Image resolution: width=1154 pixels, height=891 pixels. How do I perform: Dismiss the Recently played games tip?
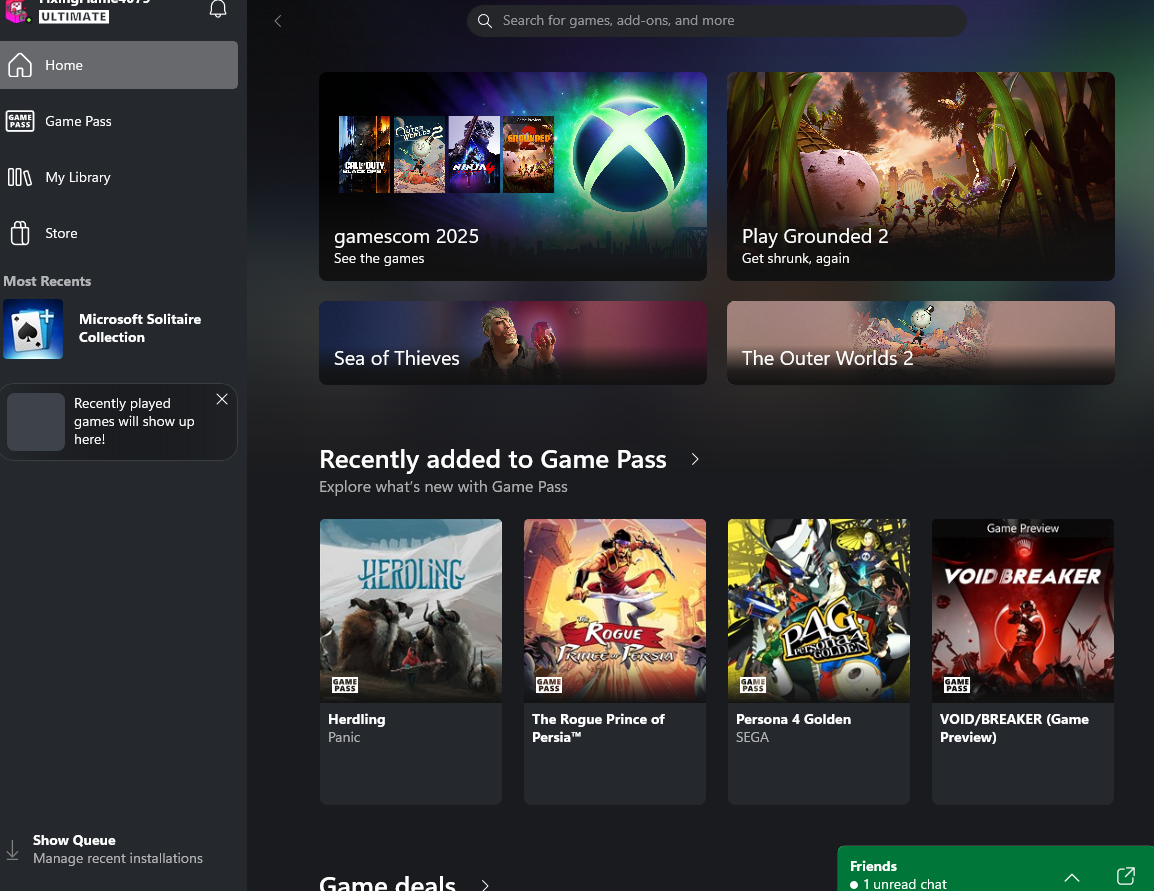[x=222, y=399]
